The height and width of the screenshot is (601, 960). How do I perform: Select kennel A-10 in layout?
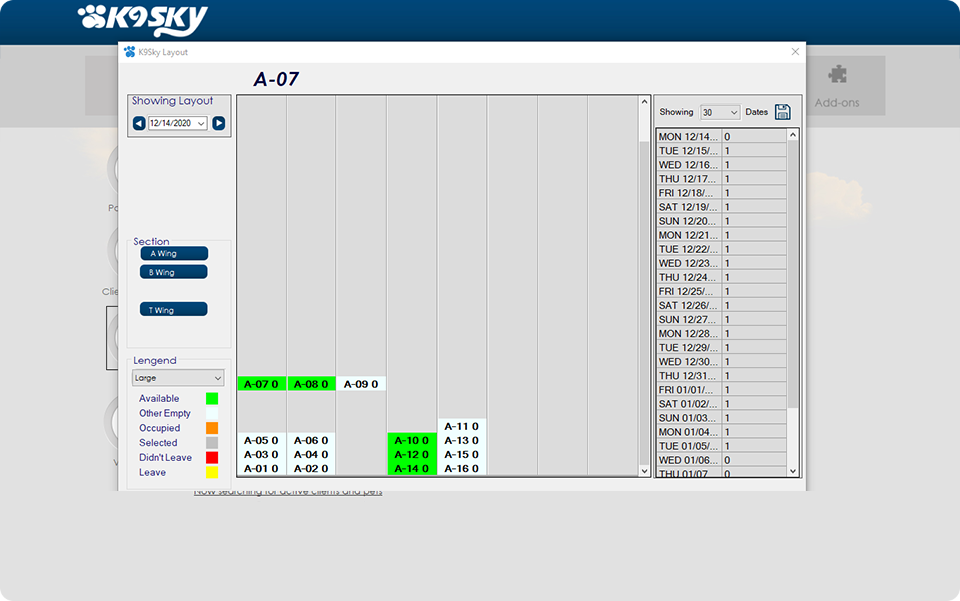click(411, 440)
